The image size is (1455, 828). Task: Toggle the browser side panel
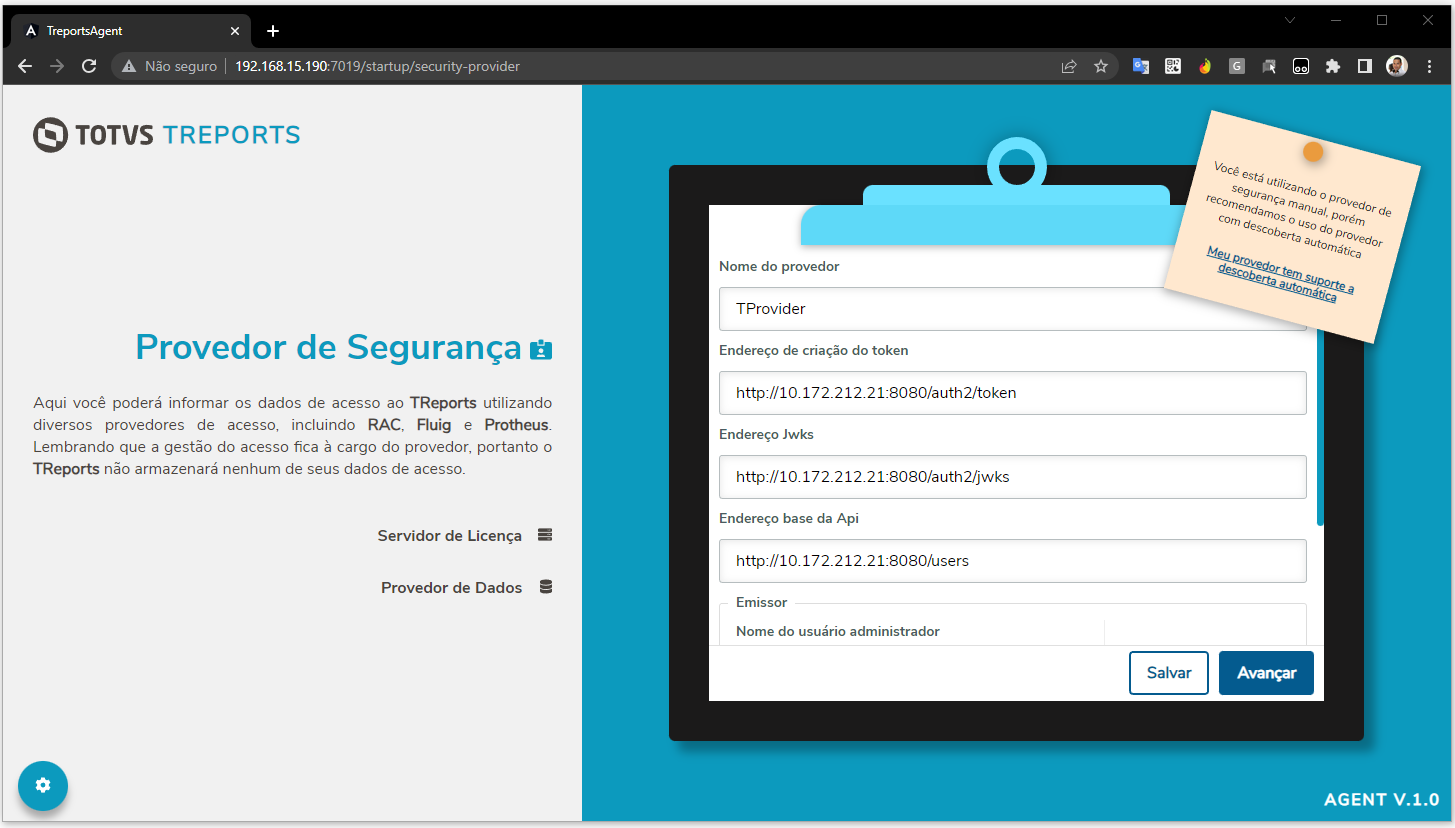tap(1364, 67)
